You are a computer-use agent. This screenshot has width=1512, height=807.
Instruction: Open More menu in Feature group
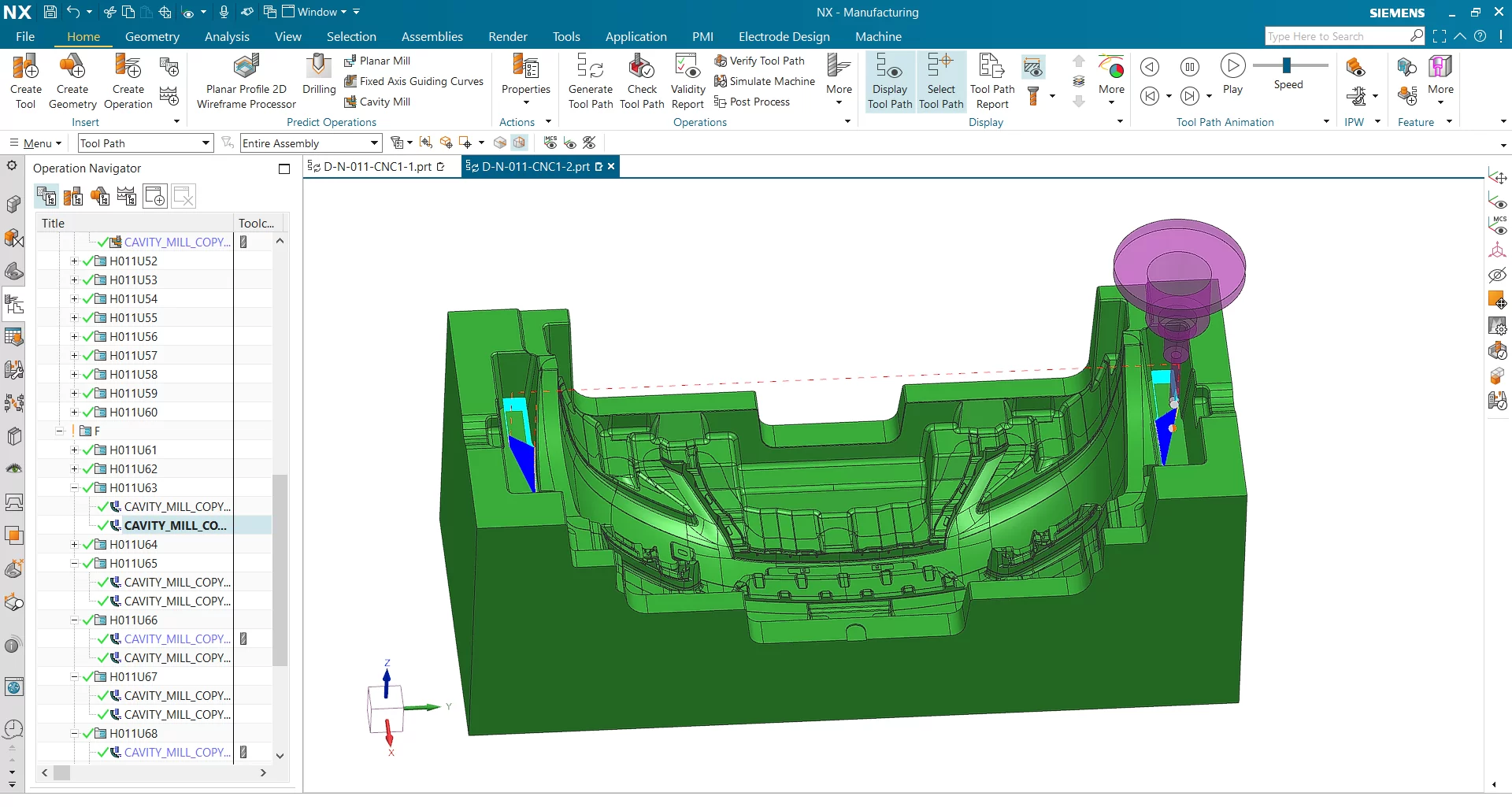coord(1440,79)
